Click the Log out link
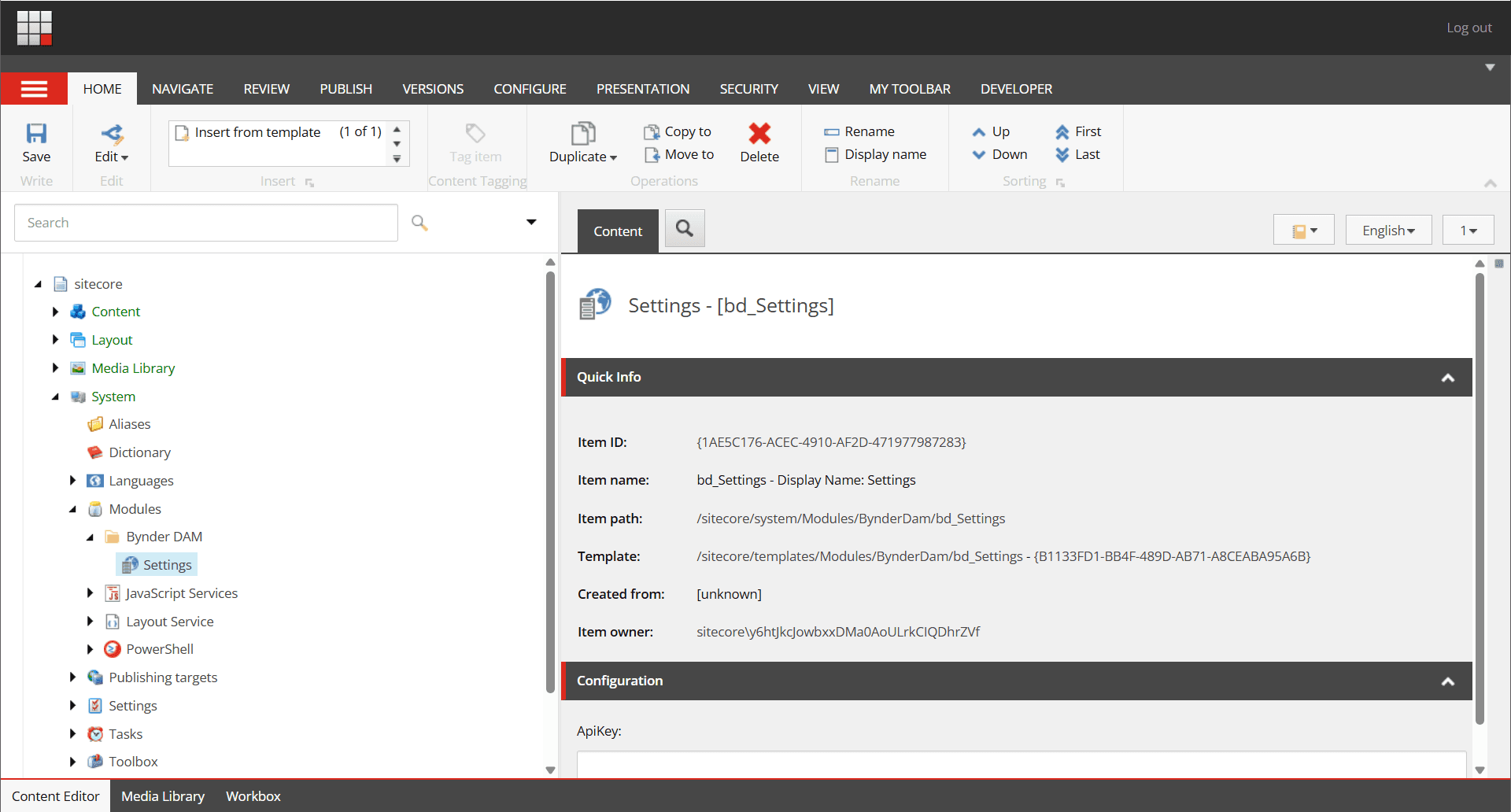Viewport: 1511px width, 812px height. click(x=1468, y=27)
